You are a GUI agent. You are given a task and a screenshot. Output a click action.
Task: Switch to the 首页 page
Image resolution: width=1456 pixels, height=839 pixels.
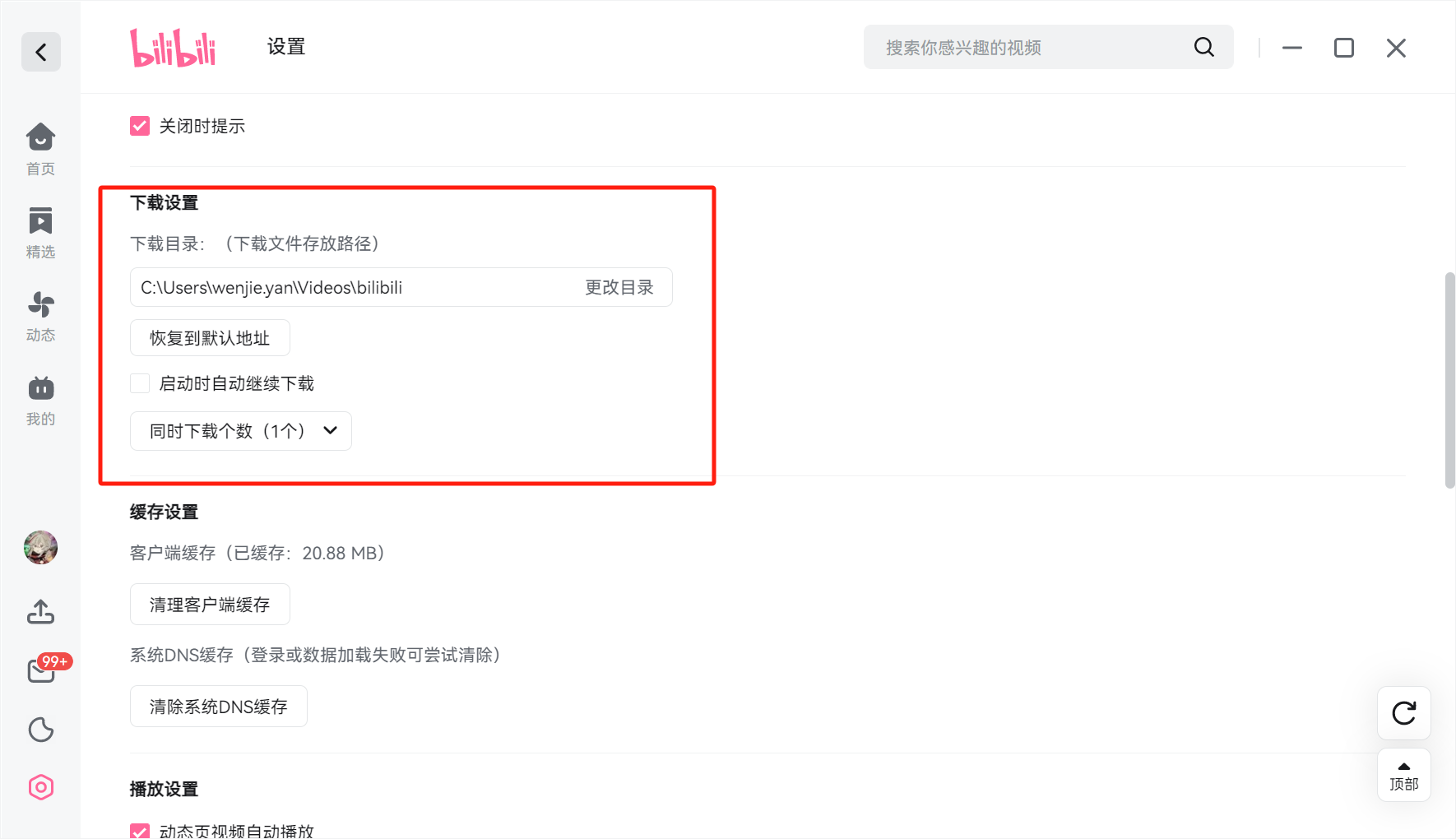point(40,150)
